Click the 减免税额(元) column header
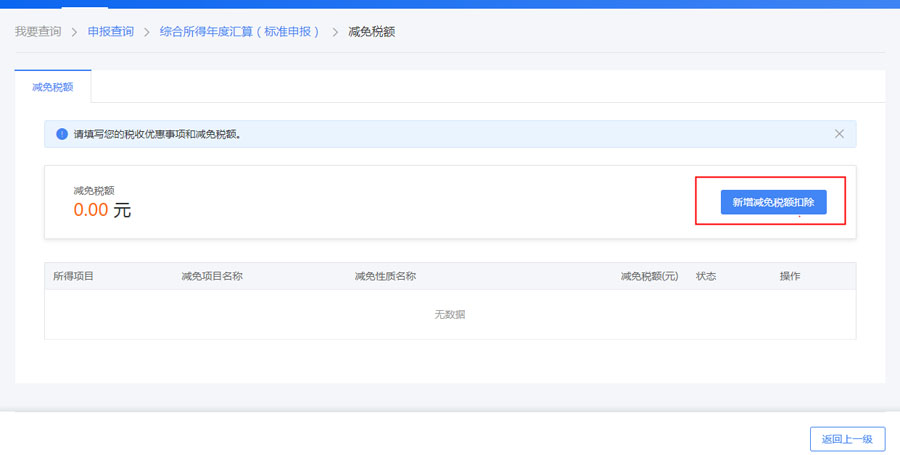Viewport: 900px width, 455px height. click(x=649, y=276)
